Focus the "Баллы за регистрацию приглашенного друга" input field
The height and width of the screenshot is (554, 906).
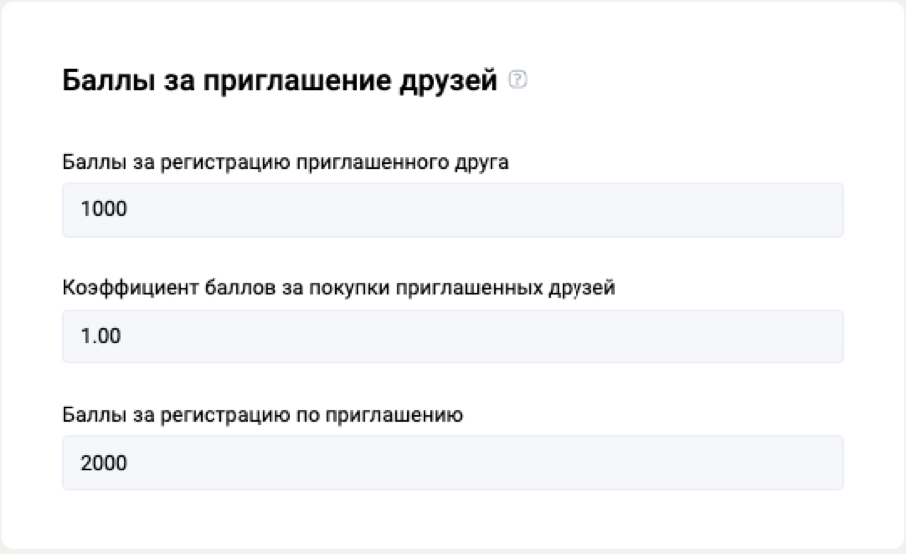pyautogui.click(x=452, y=210)
